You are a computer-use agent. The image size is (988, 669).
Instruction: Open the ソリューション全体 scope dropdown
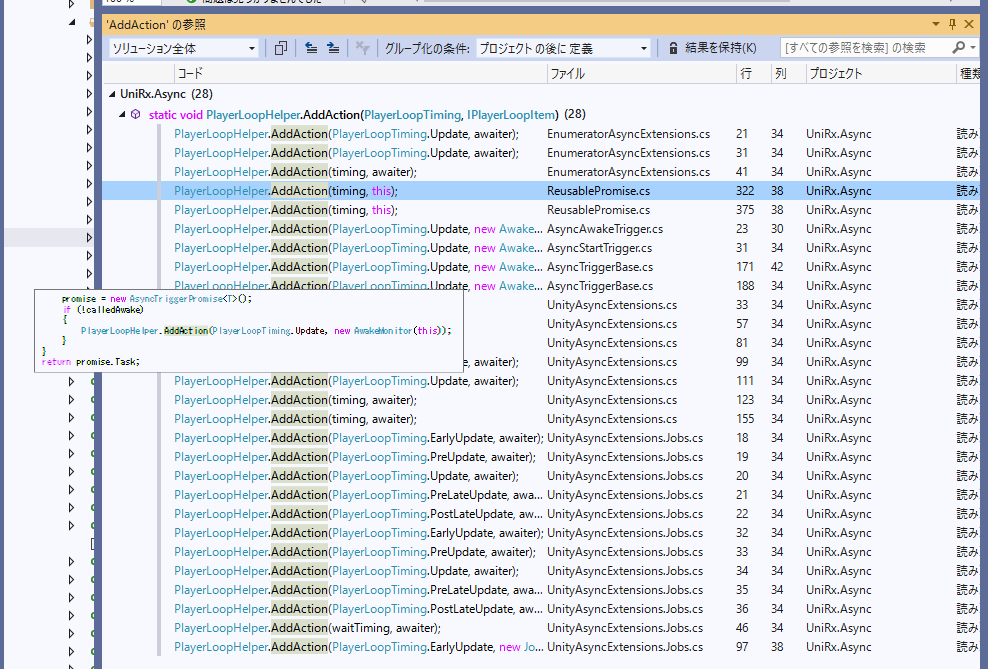click(183, 49)
